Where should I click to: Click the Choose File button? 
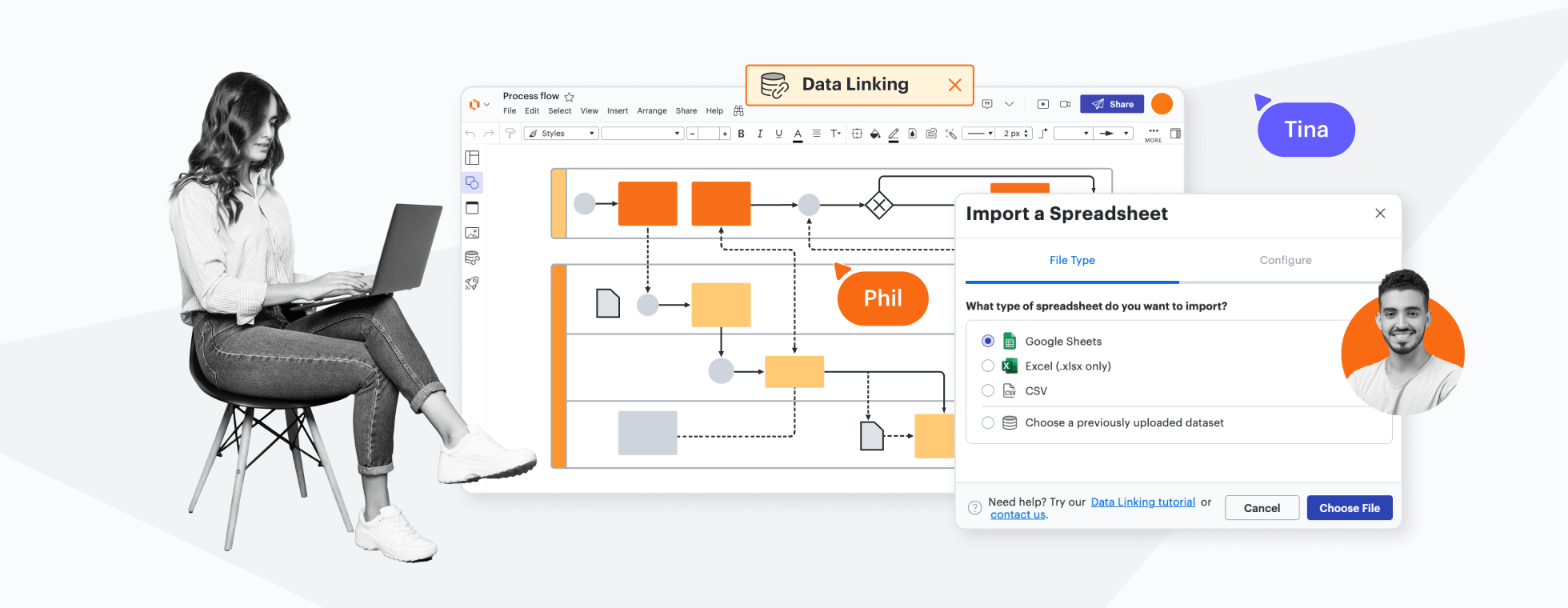click(1349, 508)
